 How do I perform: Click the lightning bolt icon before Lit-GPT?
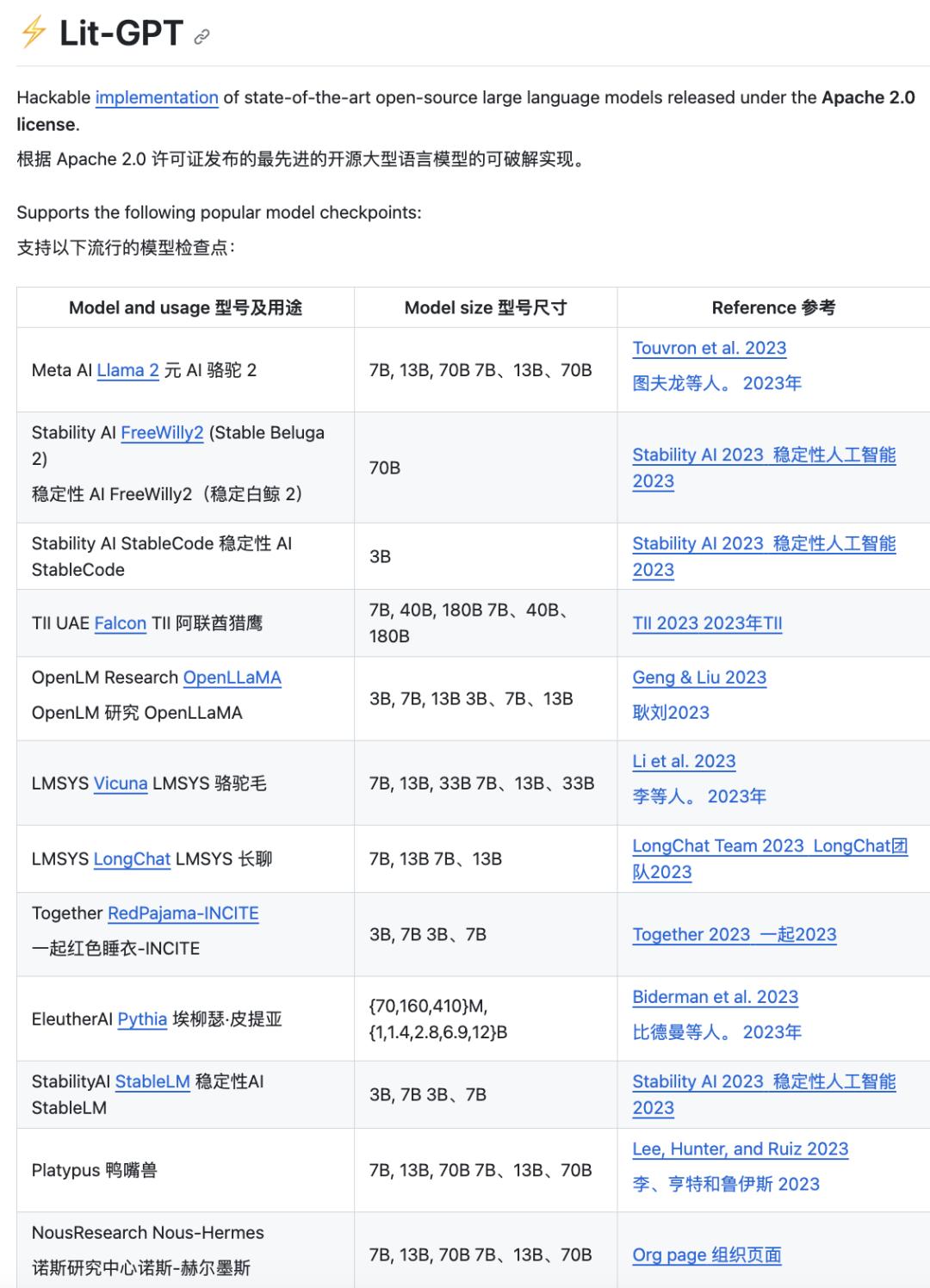click(34, 33)
